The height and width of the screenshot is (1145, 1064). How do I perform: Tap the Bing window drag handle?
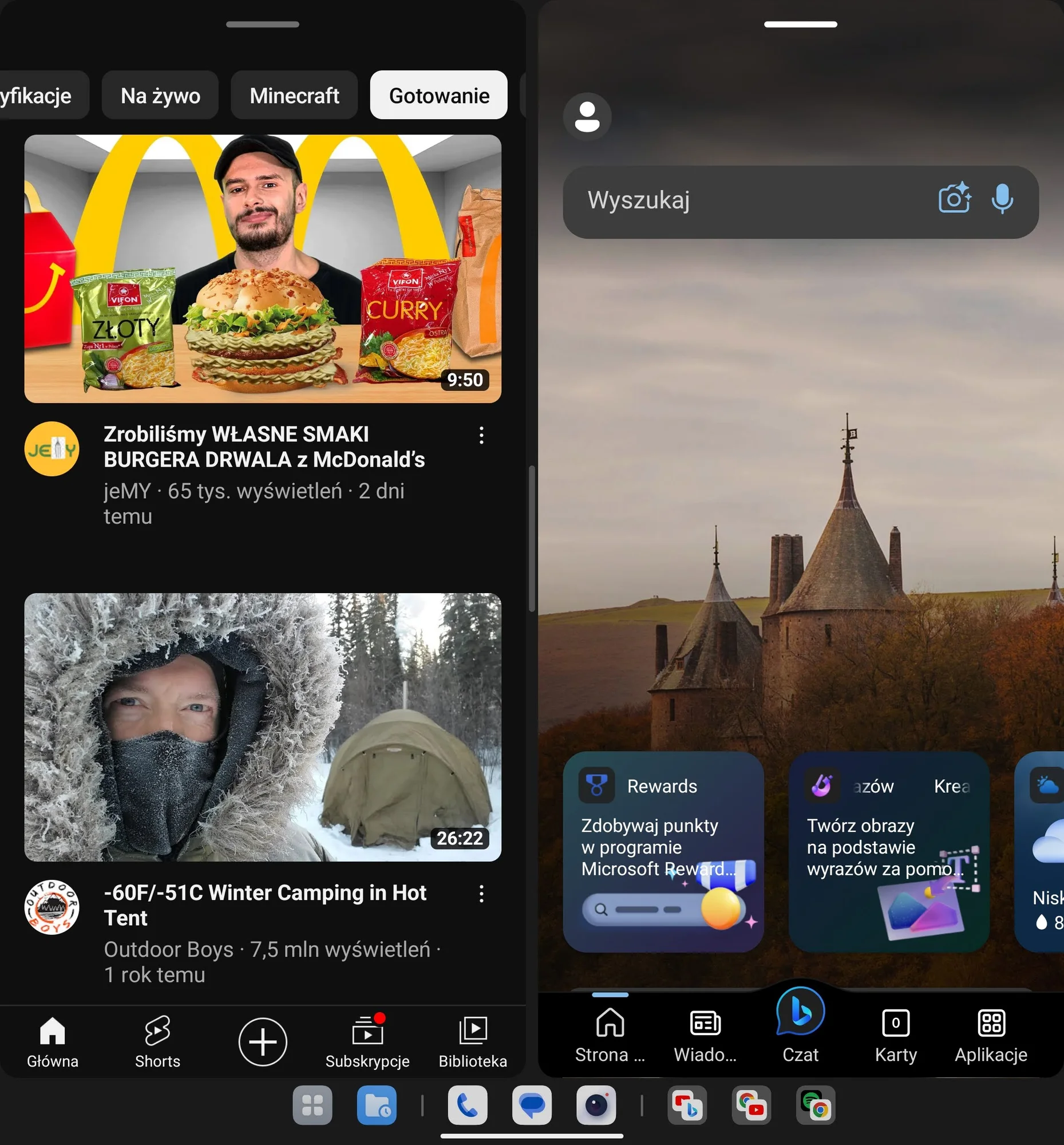[x=800, y=24]
